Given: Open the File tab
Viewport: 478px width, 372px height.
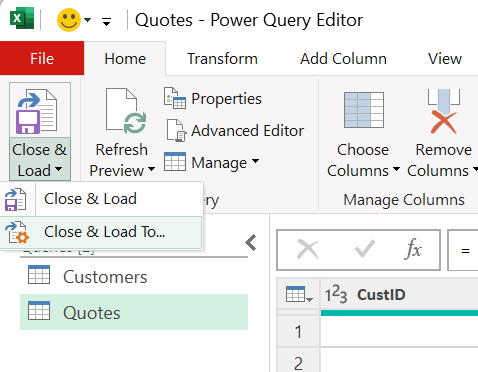Looking at the screenshot, I should coord(42,59).
